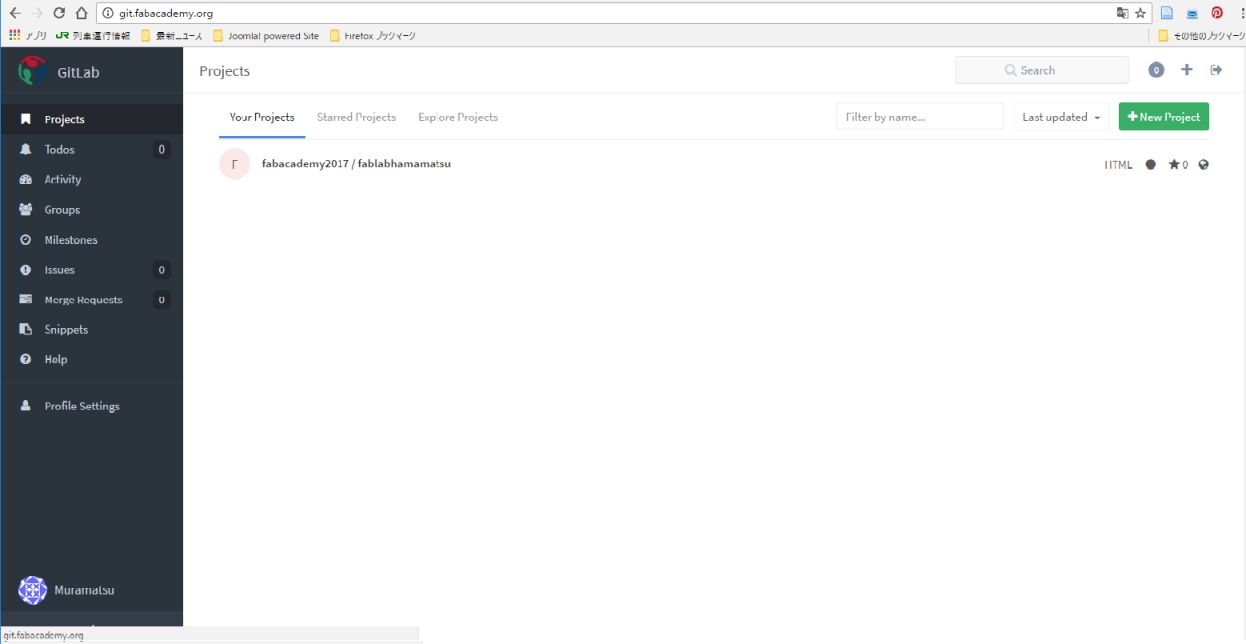Click the Snippets clipboard icon
The image size is (1246, 644).
(x=26, y=329)
